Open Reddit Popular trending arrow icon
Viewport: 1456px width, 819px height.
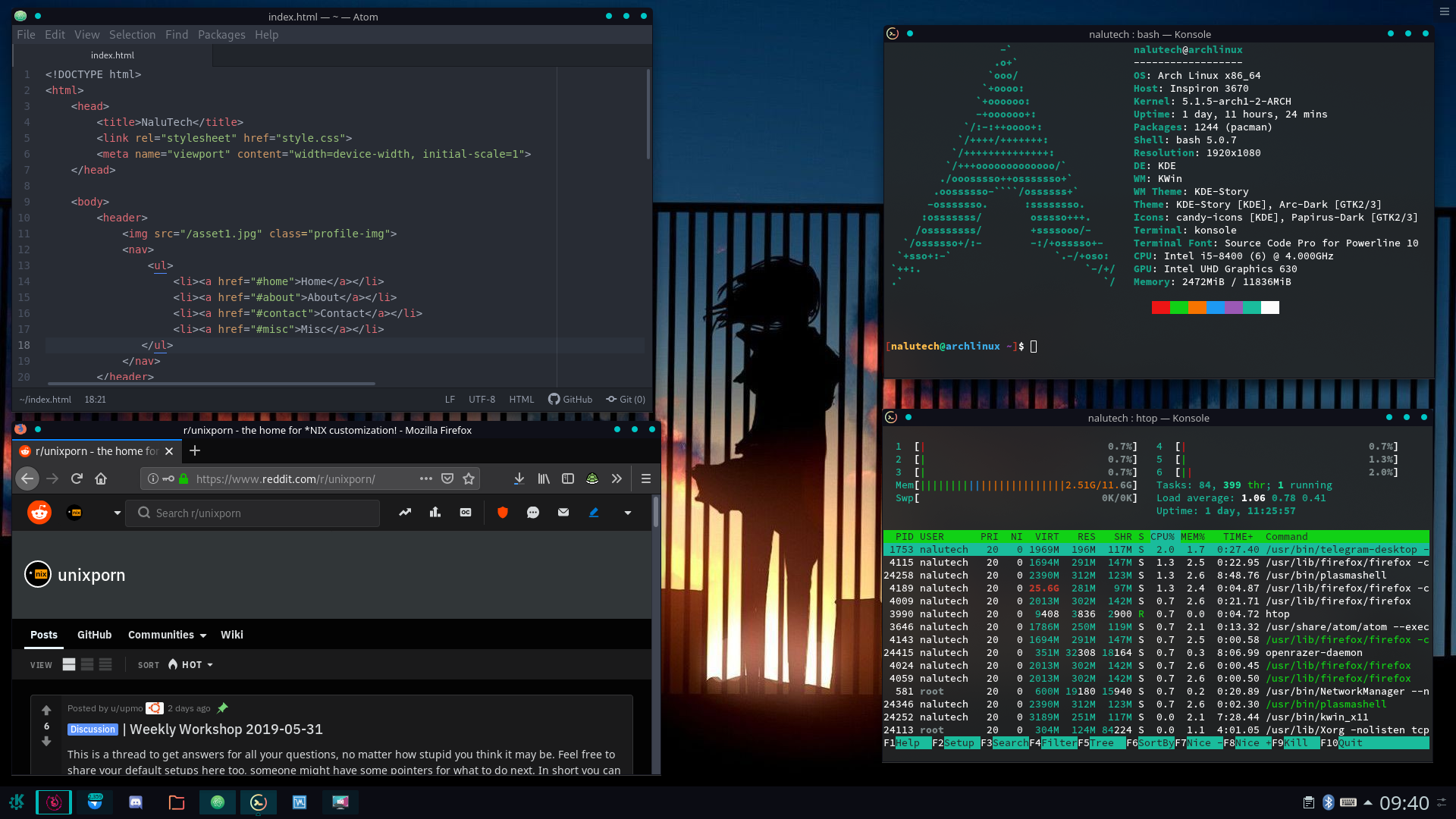pos(405,513)
